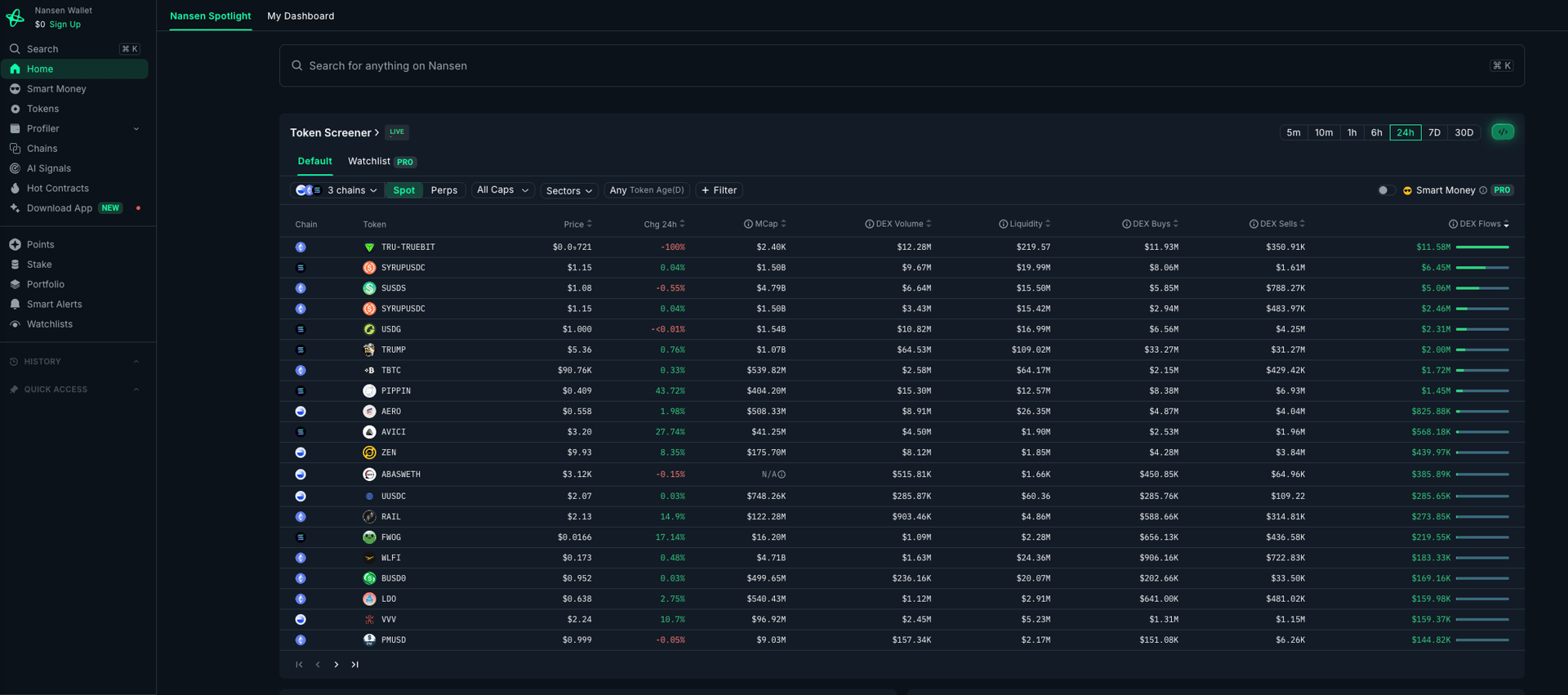The width and height of the screenshot is (1568, 695).
Task: Set timeframe to 1h
Action: tap(1352, 132)
